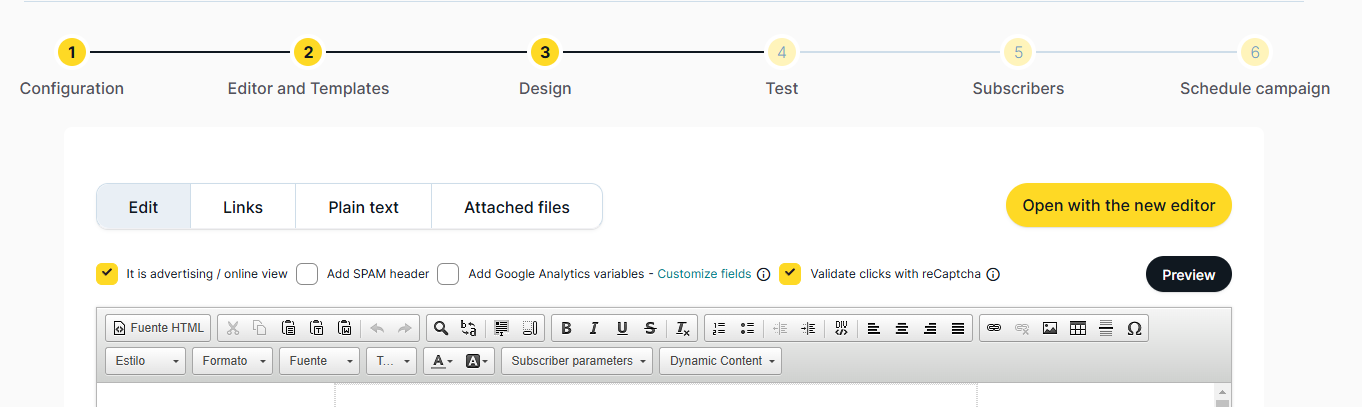
Task: Insert an image into the email
Action: [x=1050, y=328]
